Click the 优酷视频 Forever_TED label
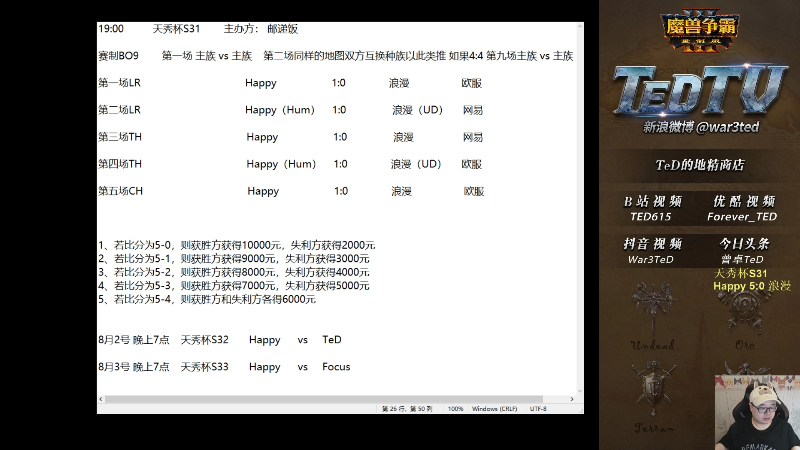Screen dimensions: 800x450 click(x=743, y=209)
